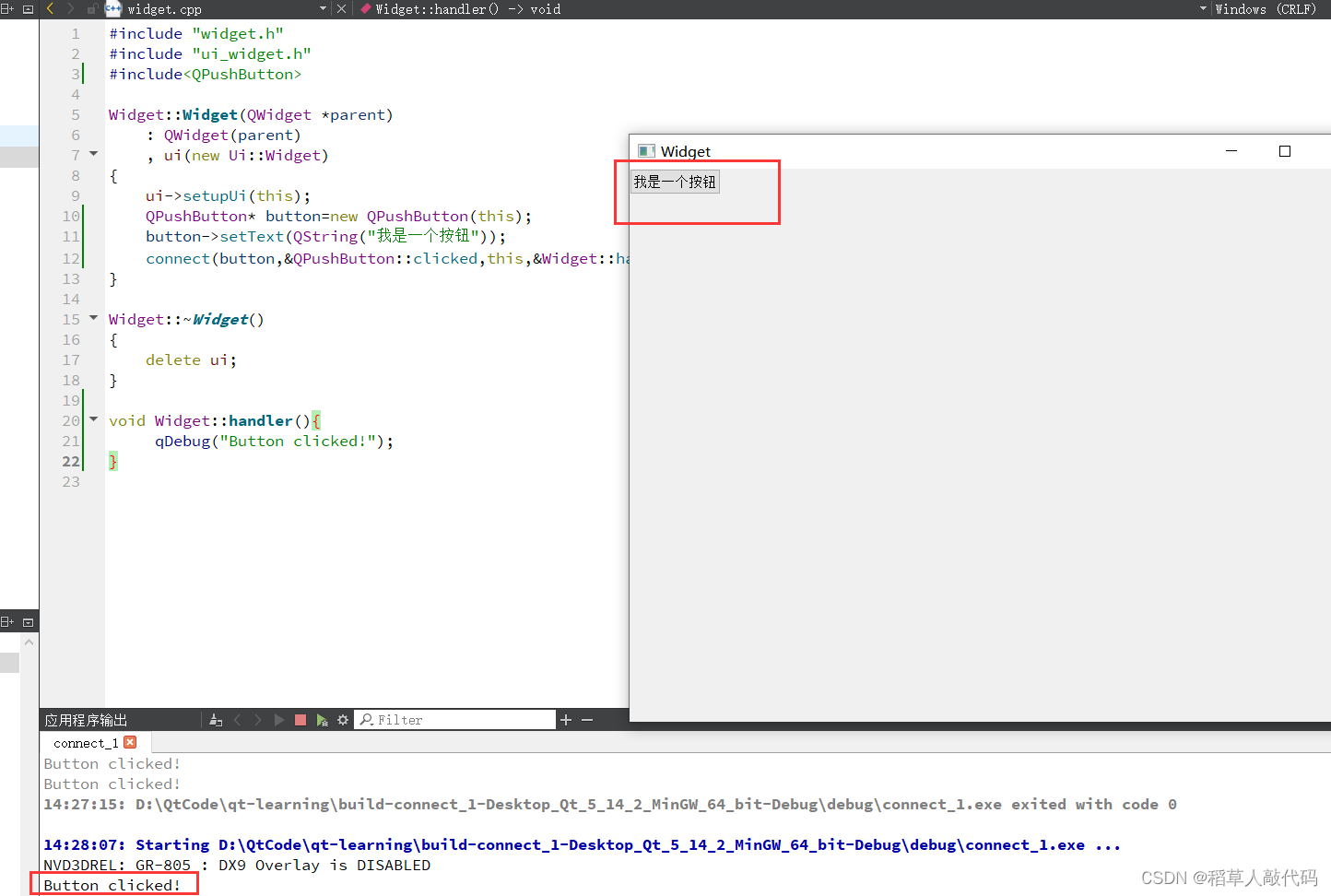
Task: Navigate back with the yellow back arrow
Action: tap(51, 8)
